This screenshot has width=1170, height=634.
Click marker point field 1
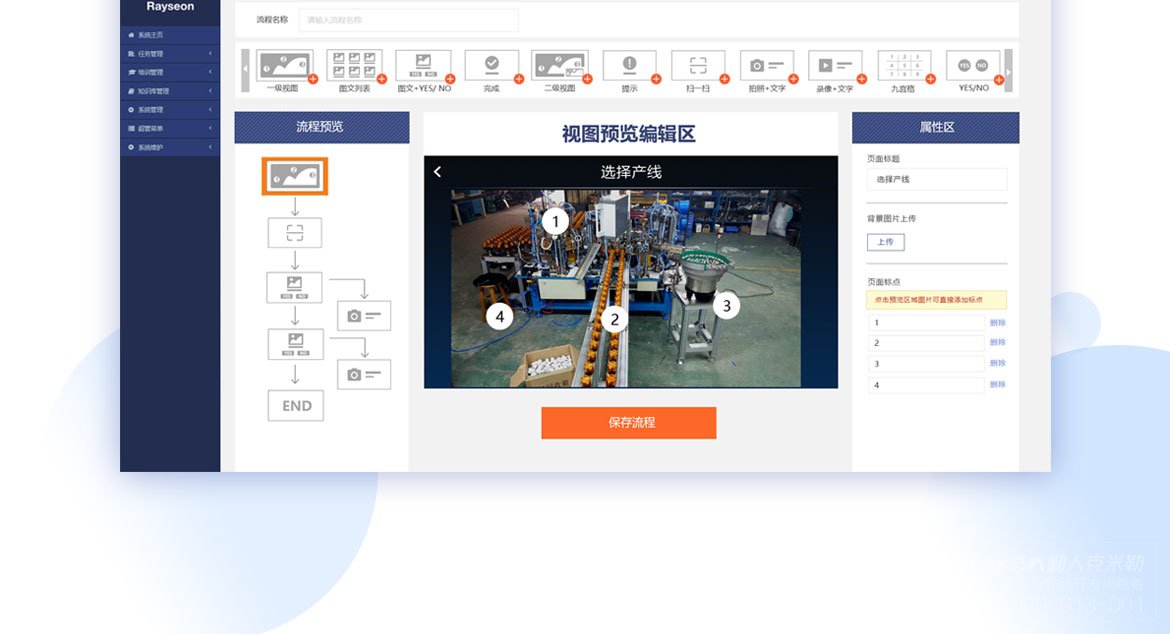click(x=926, y=322)
